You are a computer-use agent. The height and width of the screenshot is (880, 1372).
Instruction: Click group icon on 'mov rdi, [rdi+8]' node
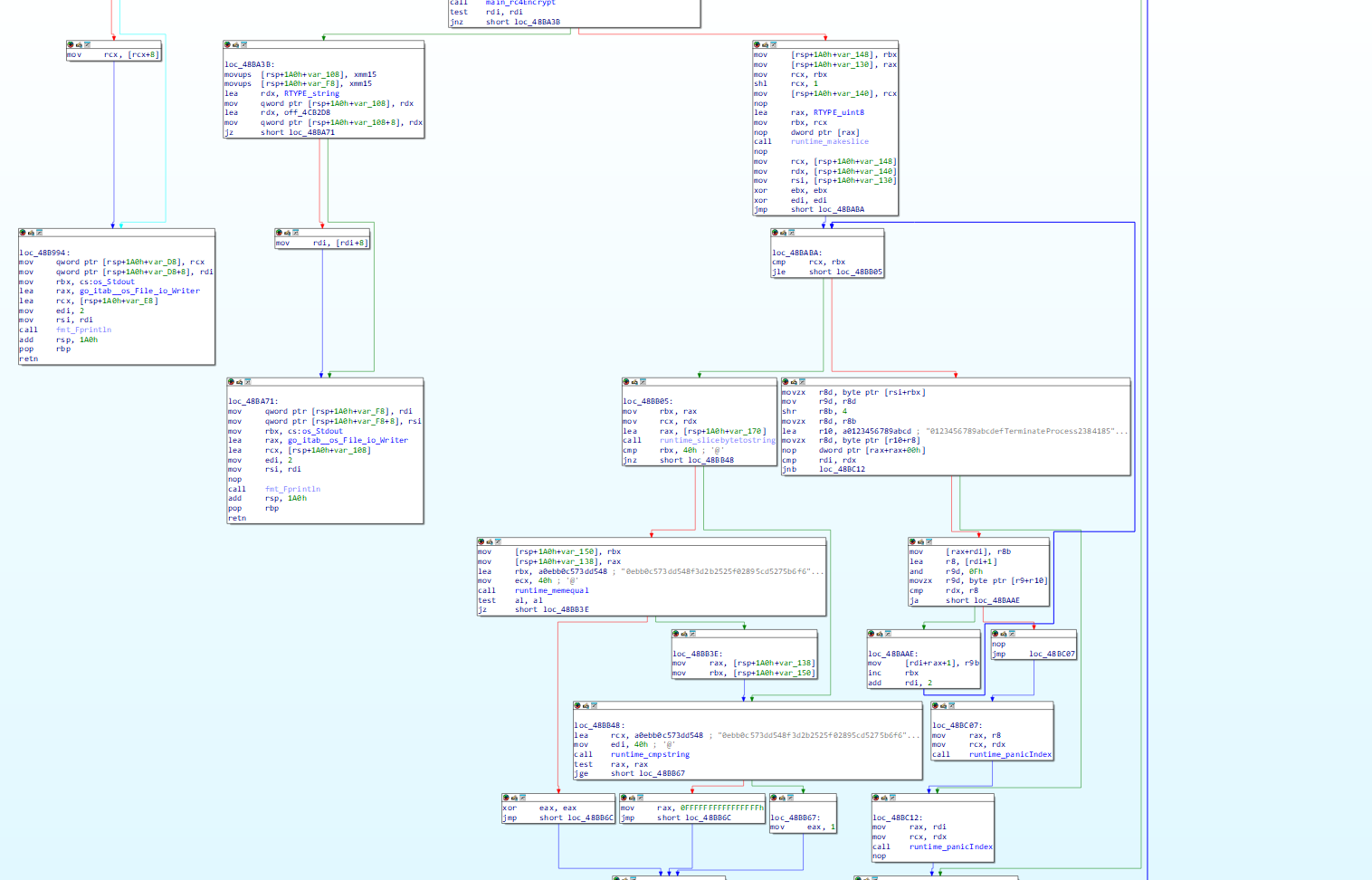coord(295,233)
